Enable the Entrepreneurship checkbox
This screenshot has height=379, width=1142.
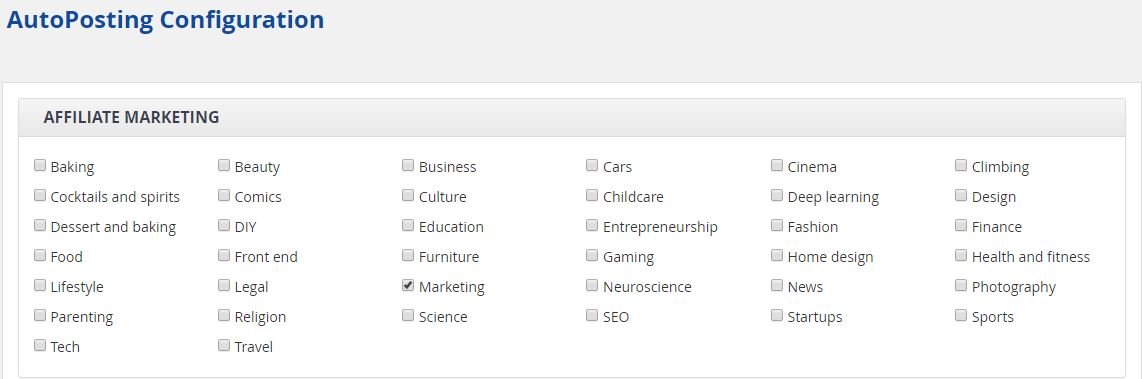pyautogui.click(x=592, y=226)
